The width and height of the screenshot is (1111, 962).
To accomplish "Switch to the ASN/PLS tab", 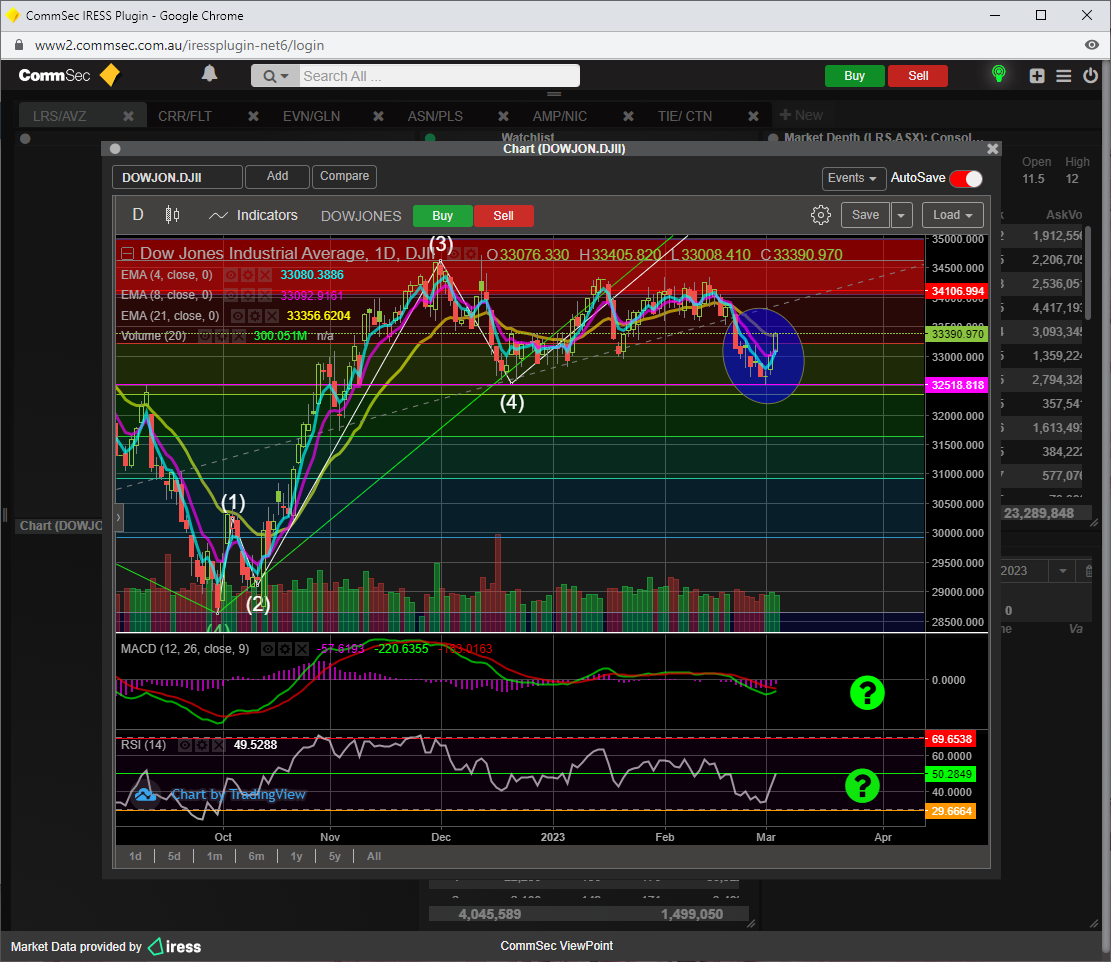I will click(435, 116).
